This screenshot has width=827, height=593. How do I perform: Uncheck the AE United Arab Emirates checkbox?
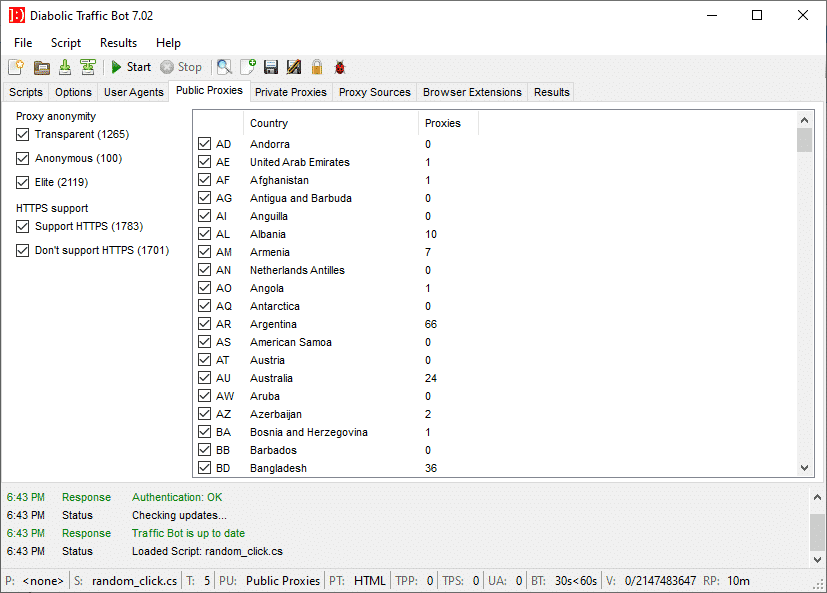(x=205, y=161)
